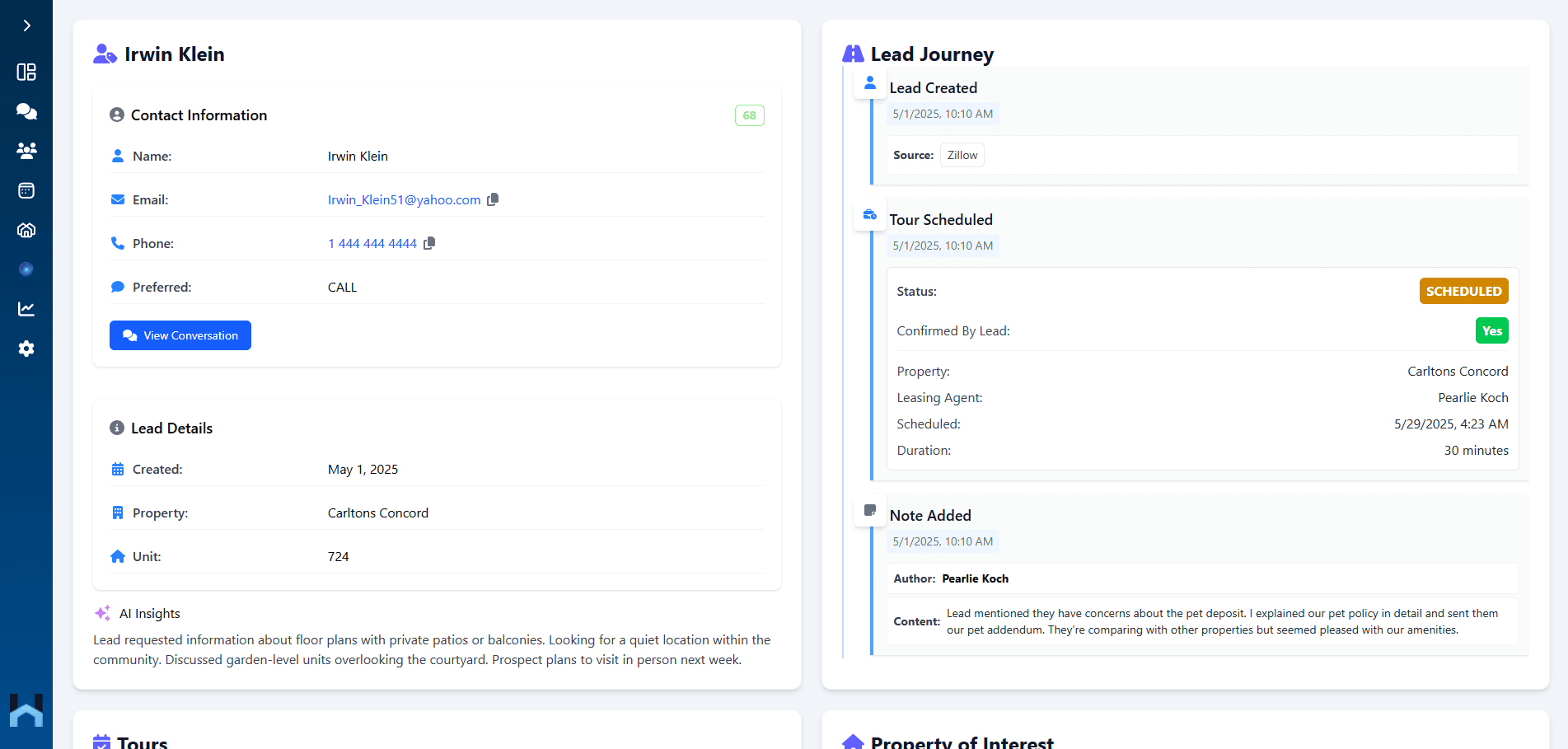The height and width of the screenshot is (749, 1568).
Task: Open the Properties house icon in sidebar
Action: point(26,230)
